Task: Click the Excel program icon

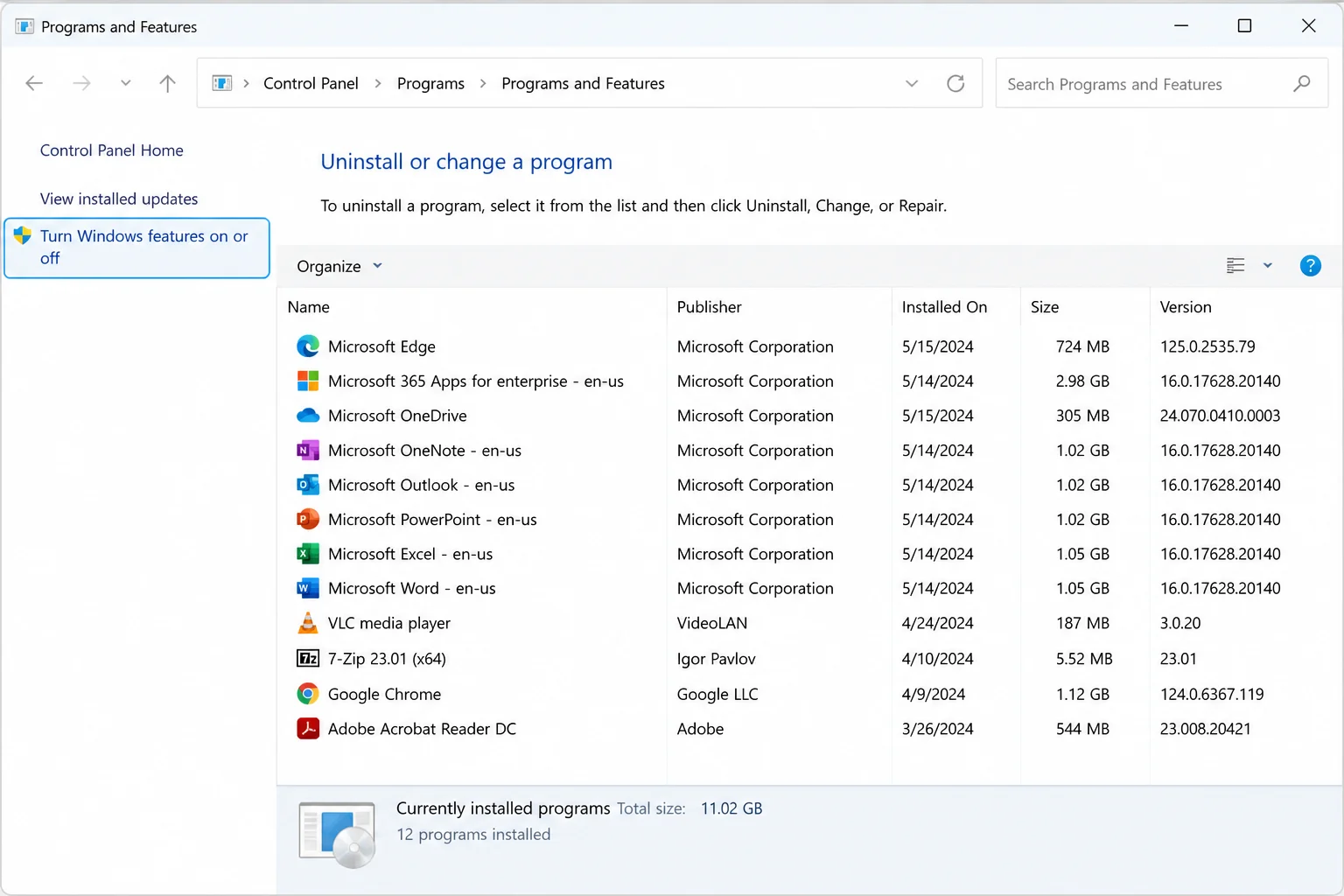Action: [308, 554]
